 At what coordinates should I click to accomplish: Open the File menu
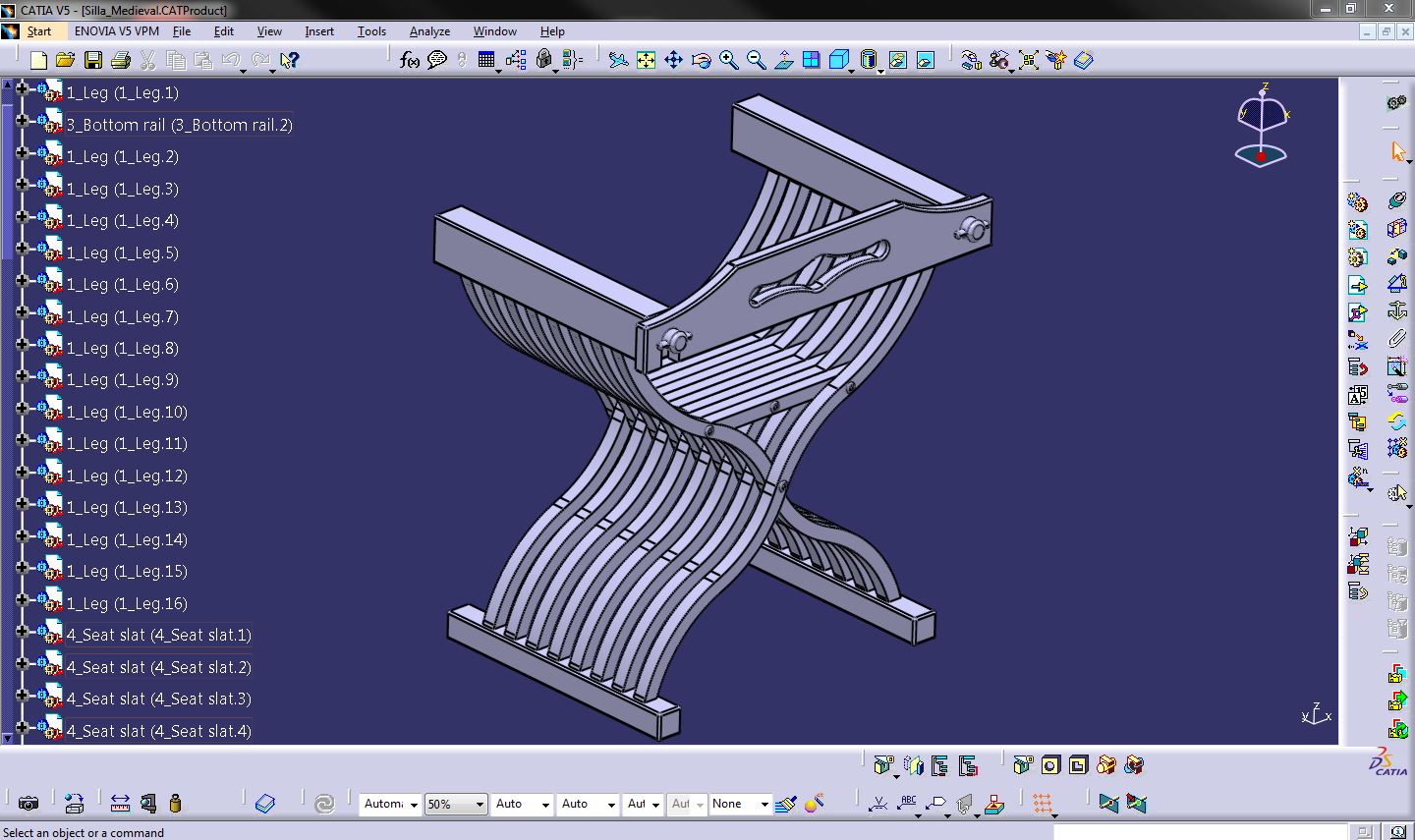tap(182, 31)
